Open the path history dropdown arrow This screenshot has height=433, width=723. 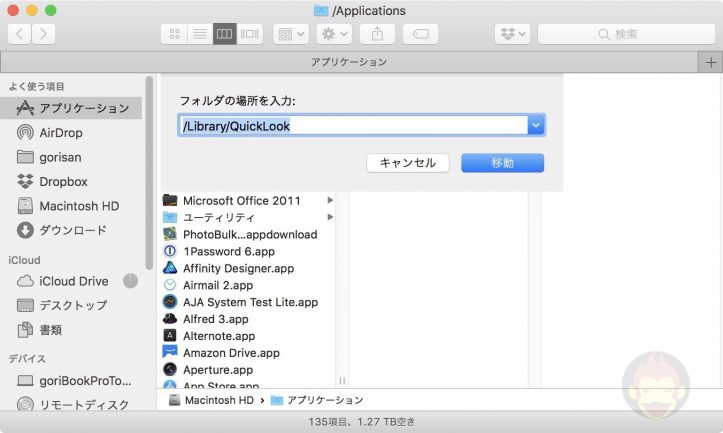tap(536, 125)
